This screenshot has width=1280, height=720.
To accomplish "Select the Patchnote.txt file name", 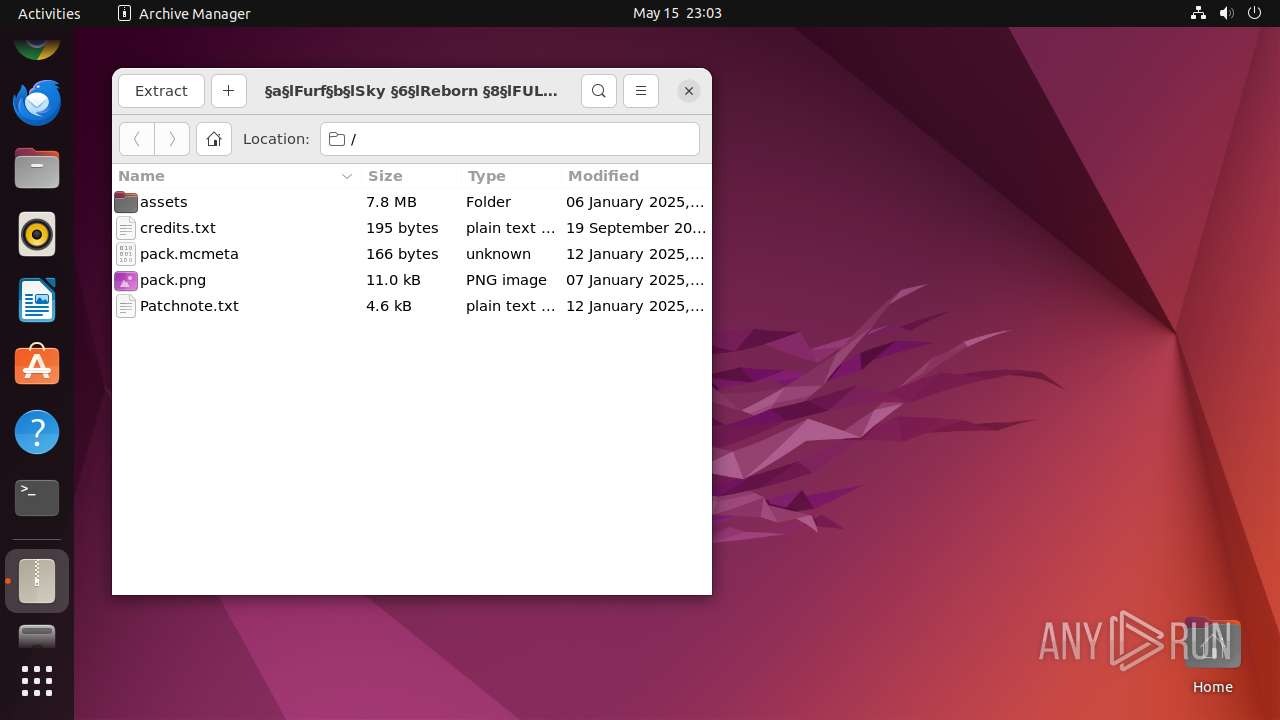I will pos(189,306).
